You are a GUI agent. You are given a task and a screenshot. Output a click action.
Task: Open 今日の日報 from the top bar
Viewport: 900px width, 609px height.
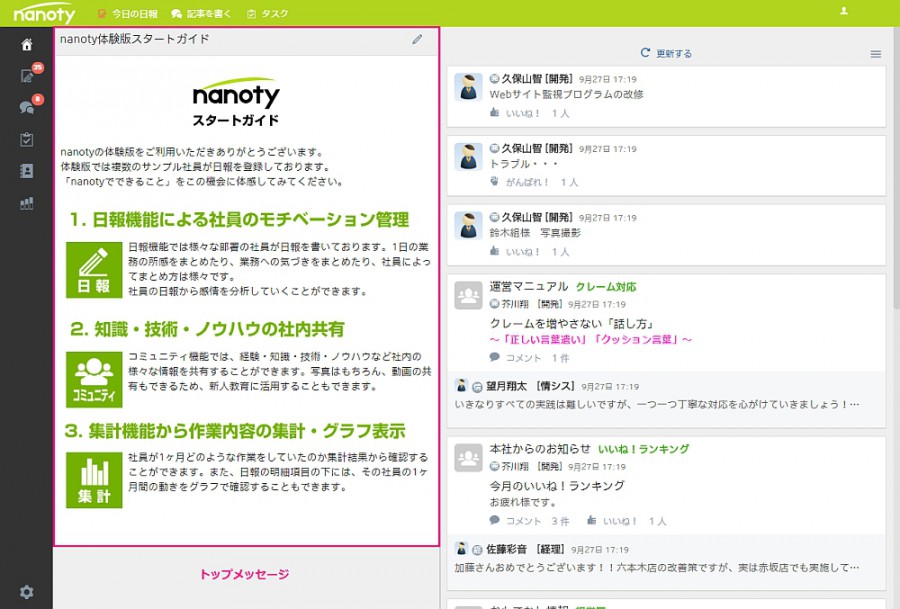[129, 13]
